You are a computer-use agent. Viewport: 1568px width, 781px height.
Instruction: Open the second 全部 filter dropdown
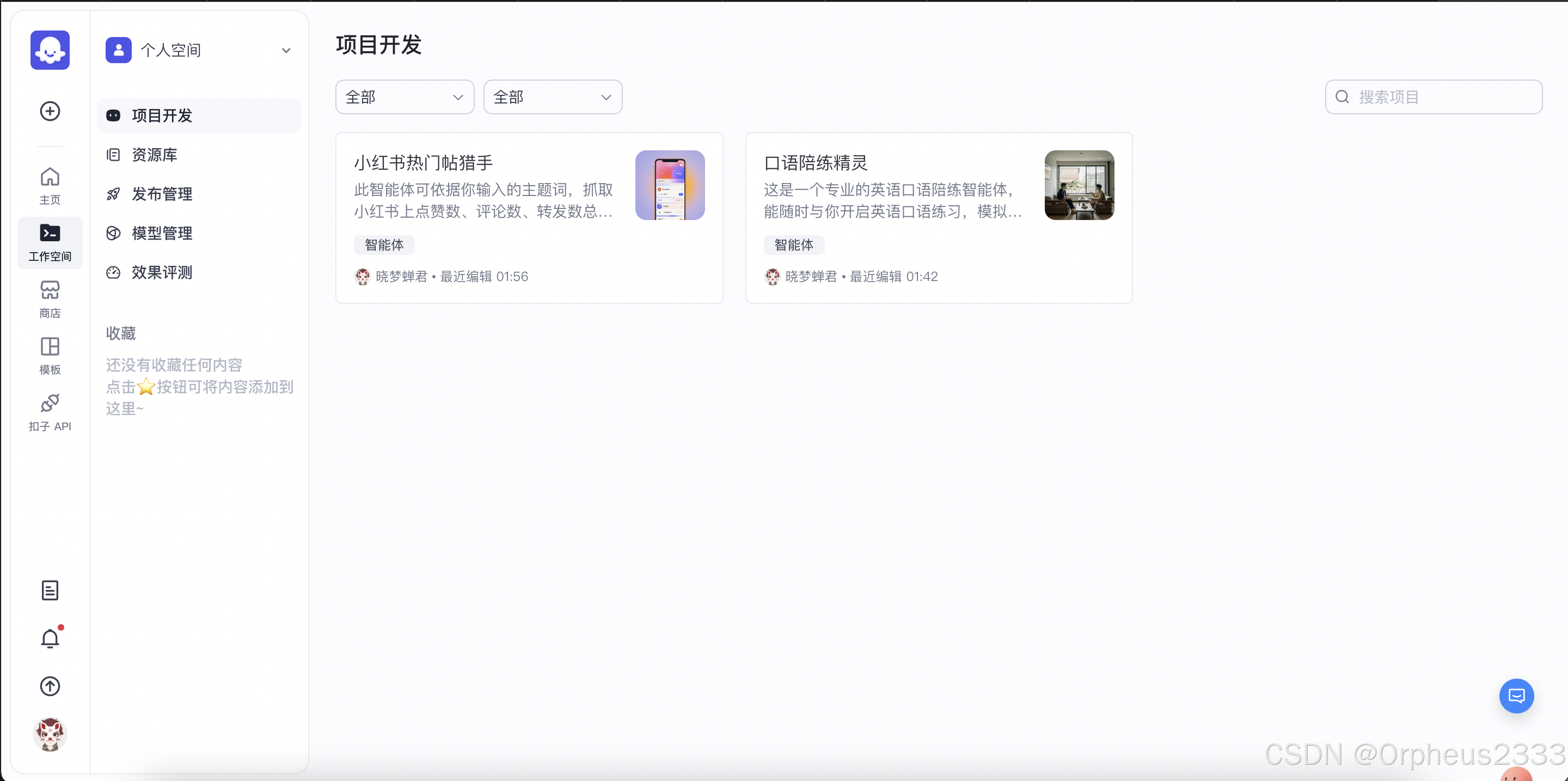(x=552, y=97)
